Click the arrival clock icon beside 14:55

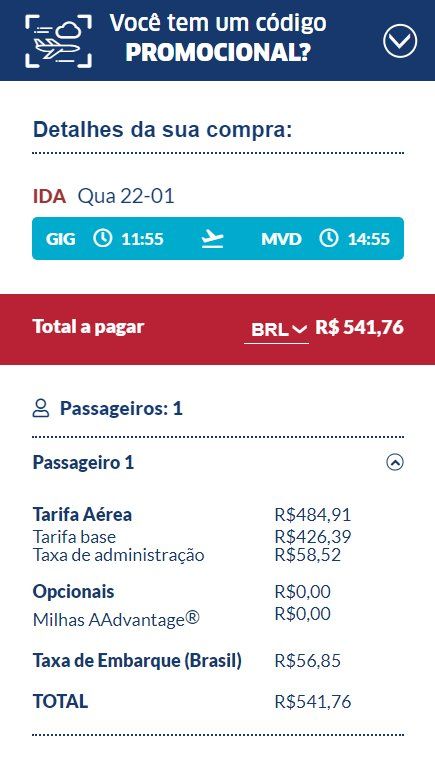328,239
